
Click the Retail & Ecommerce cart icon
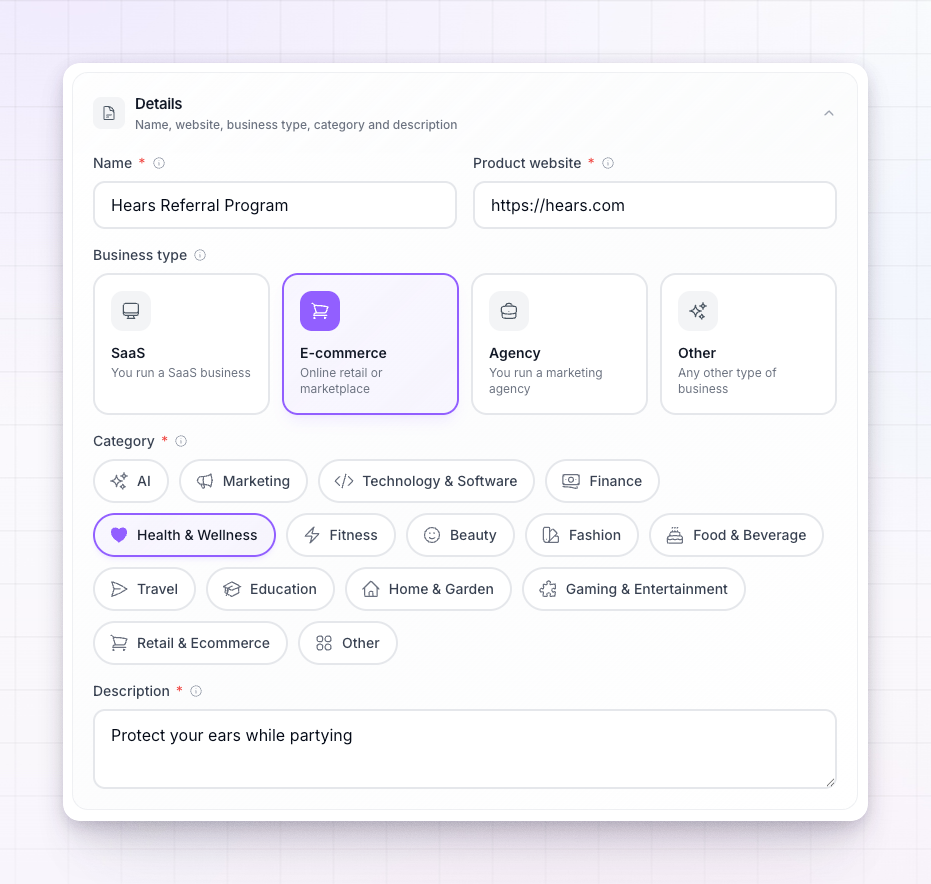point(119,643)
